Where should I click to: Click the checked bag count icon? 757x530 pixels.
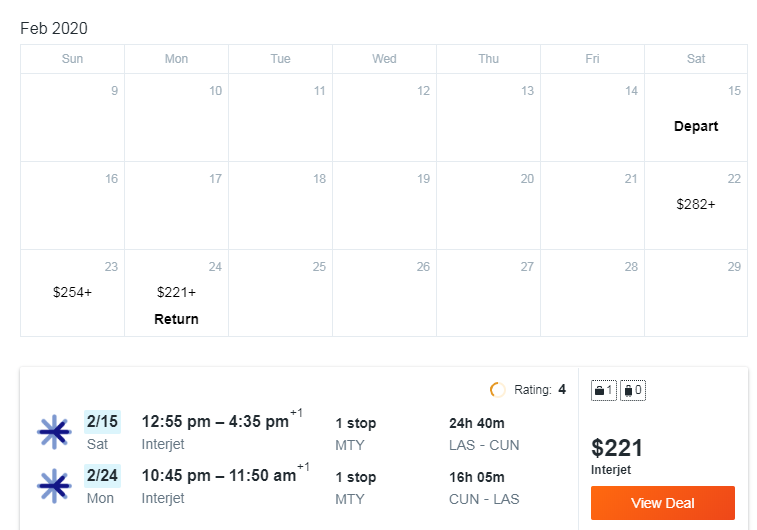coord(633,390)
